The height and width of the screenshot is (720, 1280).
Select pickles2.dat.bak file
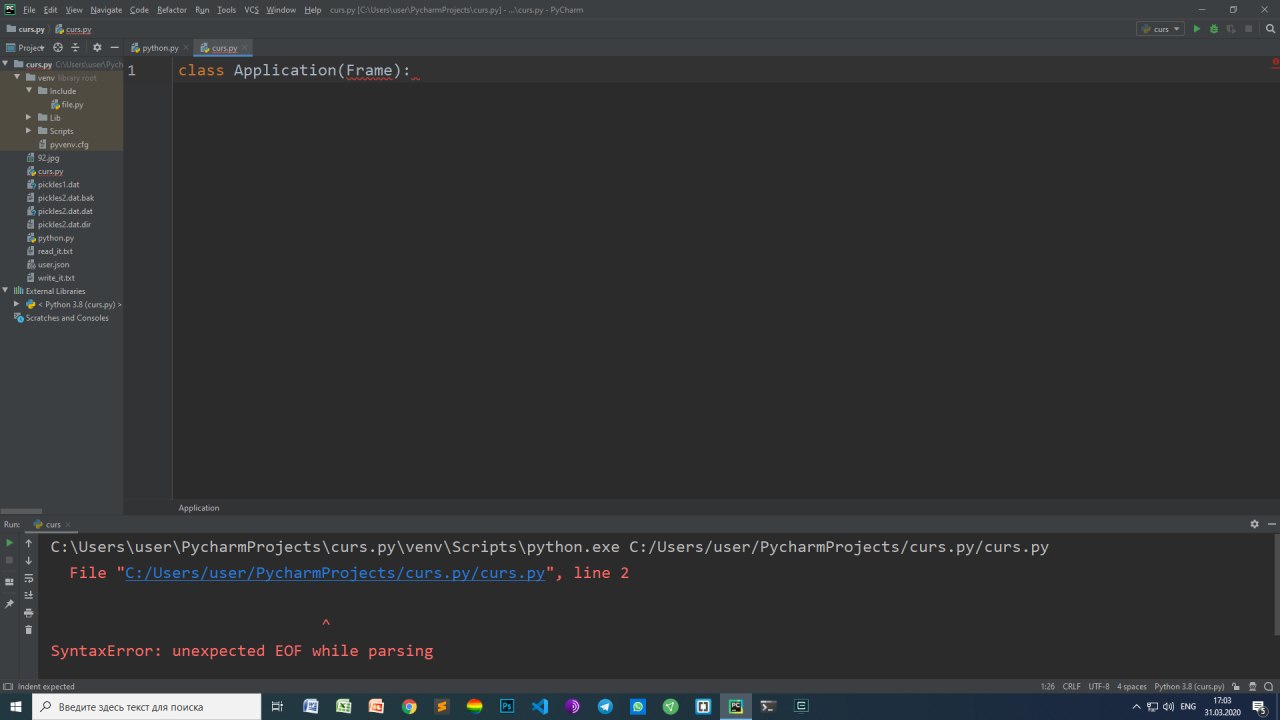tap(60, 198)
